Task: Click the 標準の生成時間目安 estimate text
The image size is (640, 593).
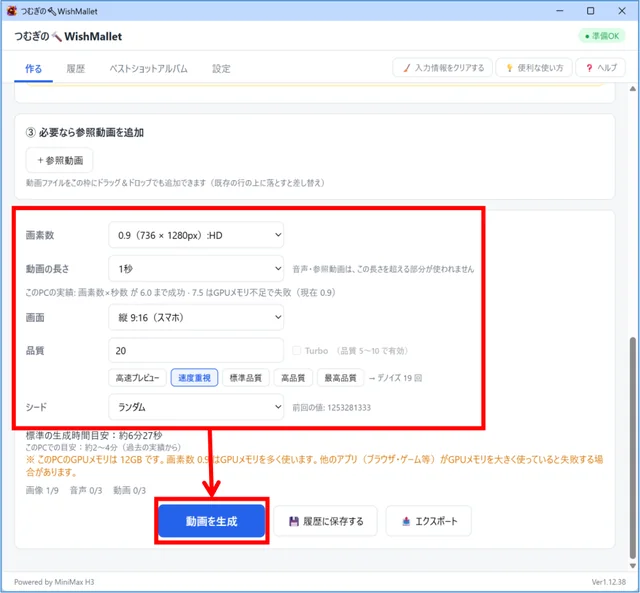Action: pyautogui.click(x=94, y=435)
